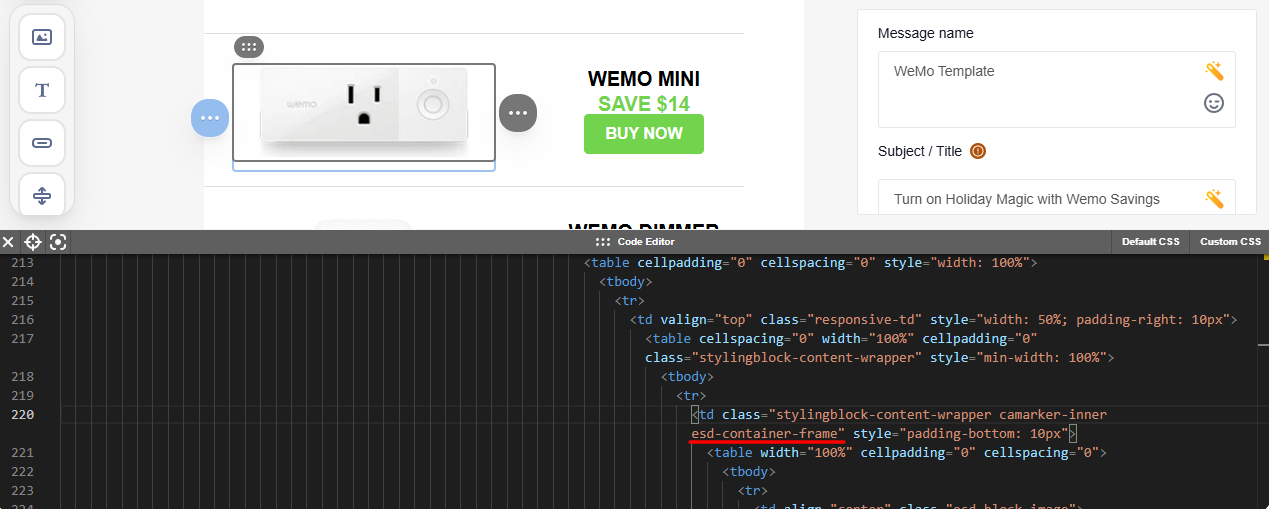Click the code on line 213 with table cellpadding
This screenshot has height=509, width=1269.
811,263
